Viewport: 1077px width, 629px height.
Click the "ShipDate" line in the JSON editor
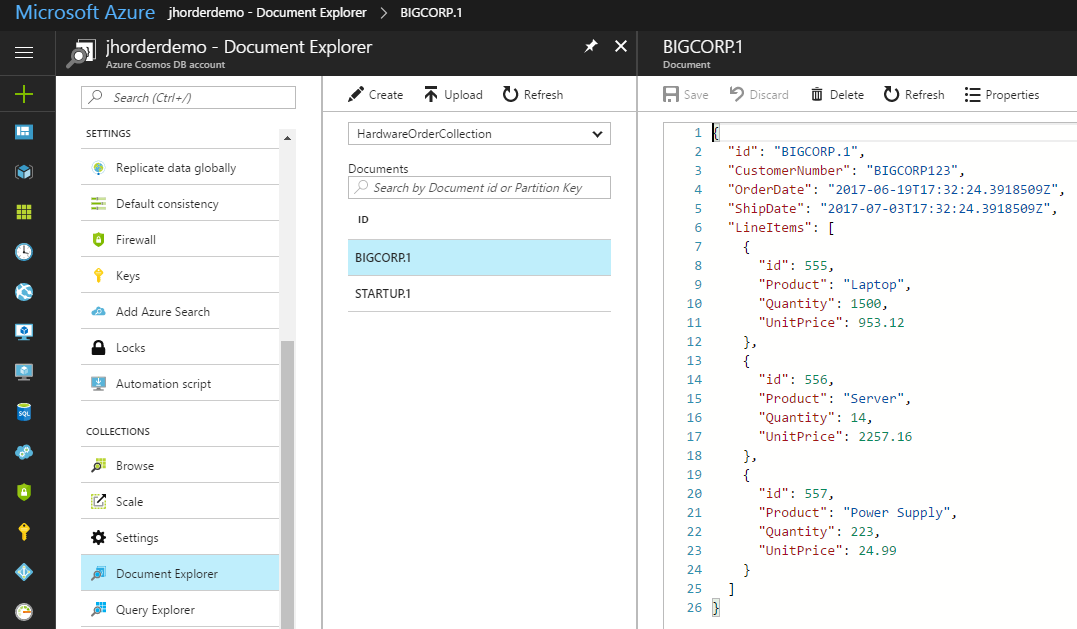(x=892, y=209)
